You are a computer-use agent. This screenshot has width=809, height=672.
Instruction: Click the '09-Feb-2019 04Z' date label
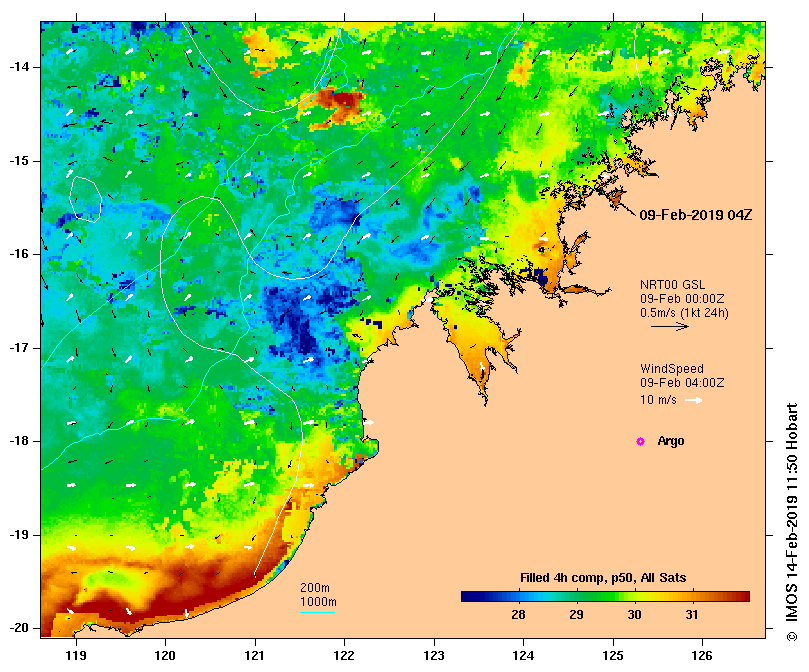tap(695, 215)
